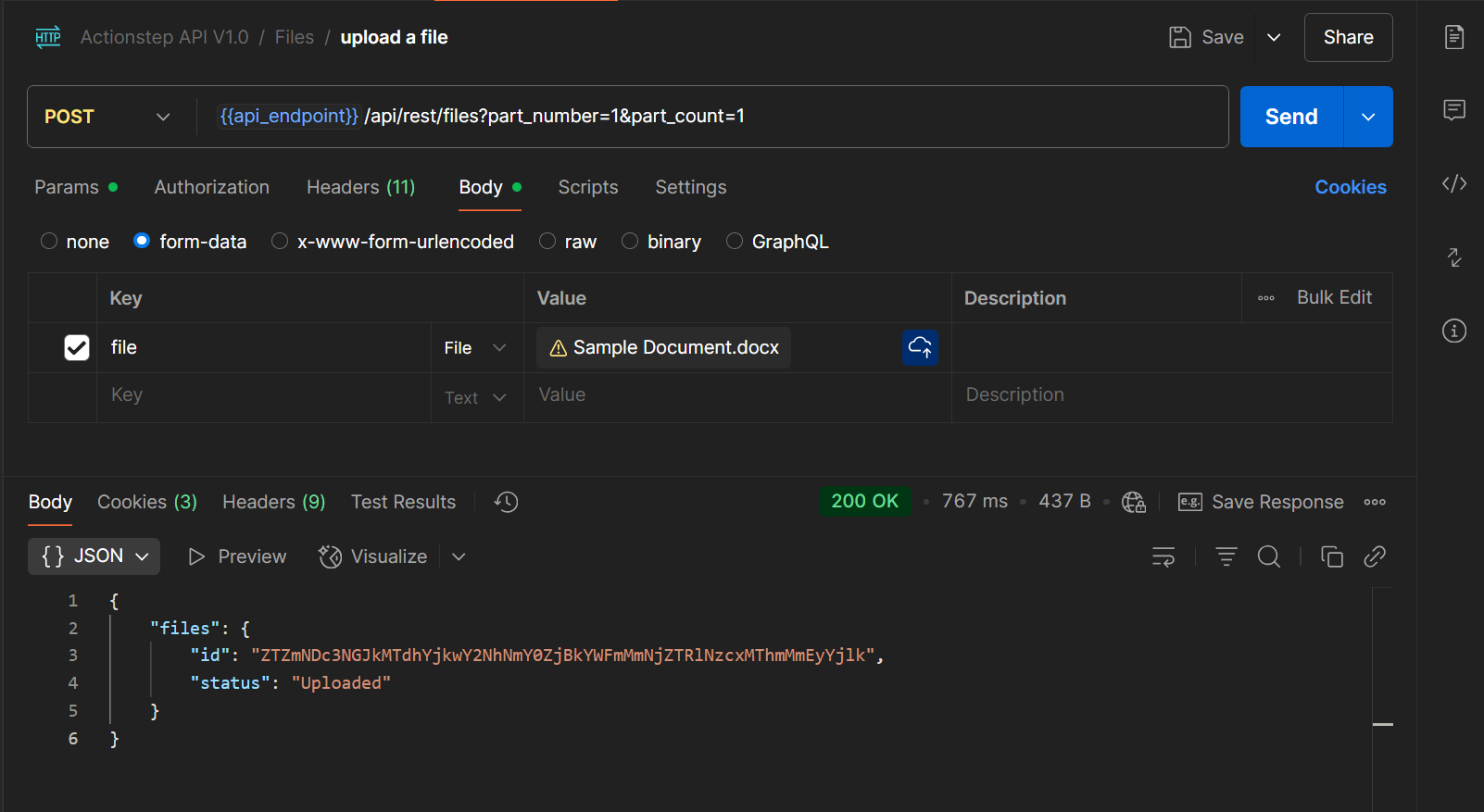The width and height of the screenshot is (1484, 812).
Task: Open the Headers (11) request tab
Action: [361, 187]
